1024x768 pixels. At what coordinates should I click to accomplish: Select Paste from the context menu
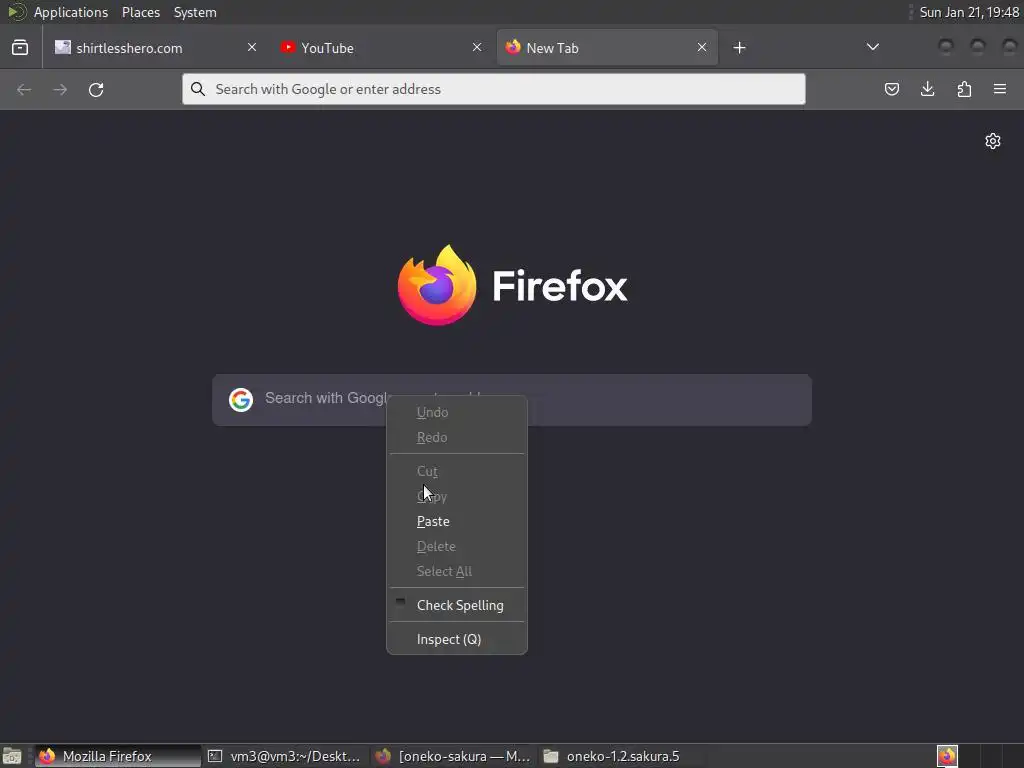click(457, 522)
